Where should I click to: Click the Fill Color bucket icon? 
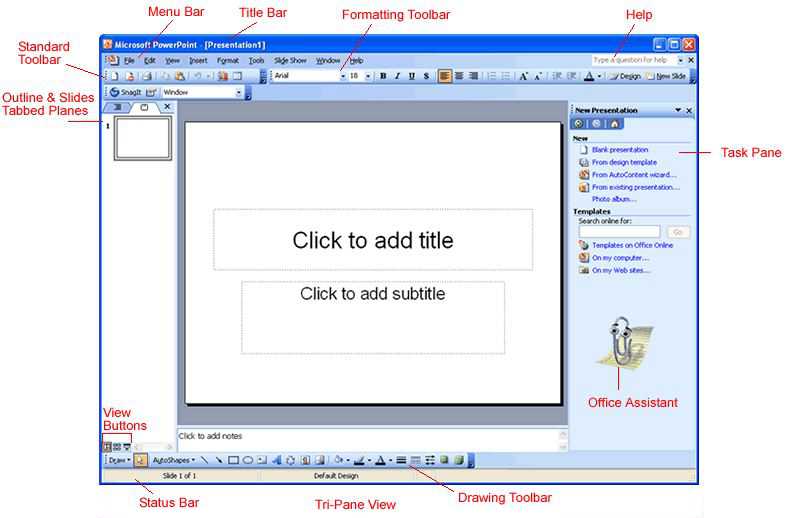[339, 460]
